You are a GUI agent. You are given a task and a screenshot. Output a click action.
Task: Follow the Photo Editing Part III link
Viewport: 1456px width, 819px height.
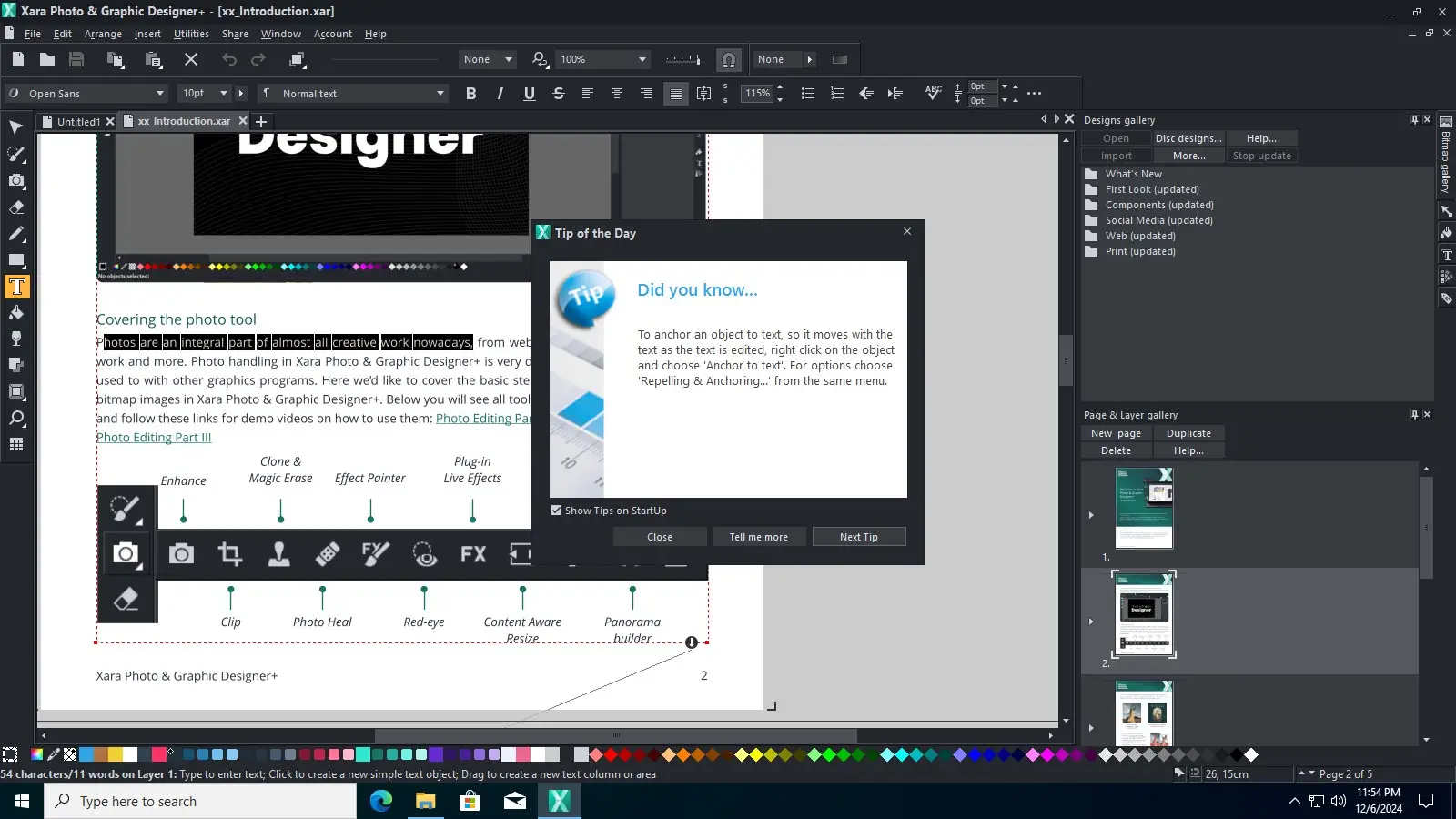click(154, 438)
